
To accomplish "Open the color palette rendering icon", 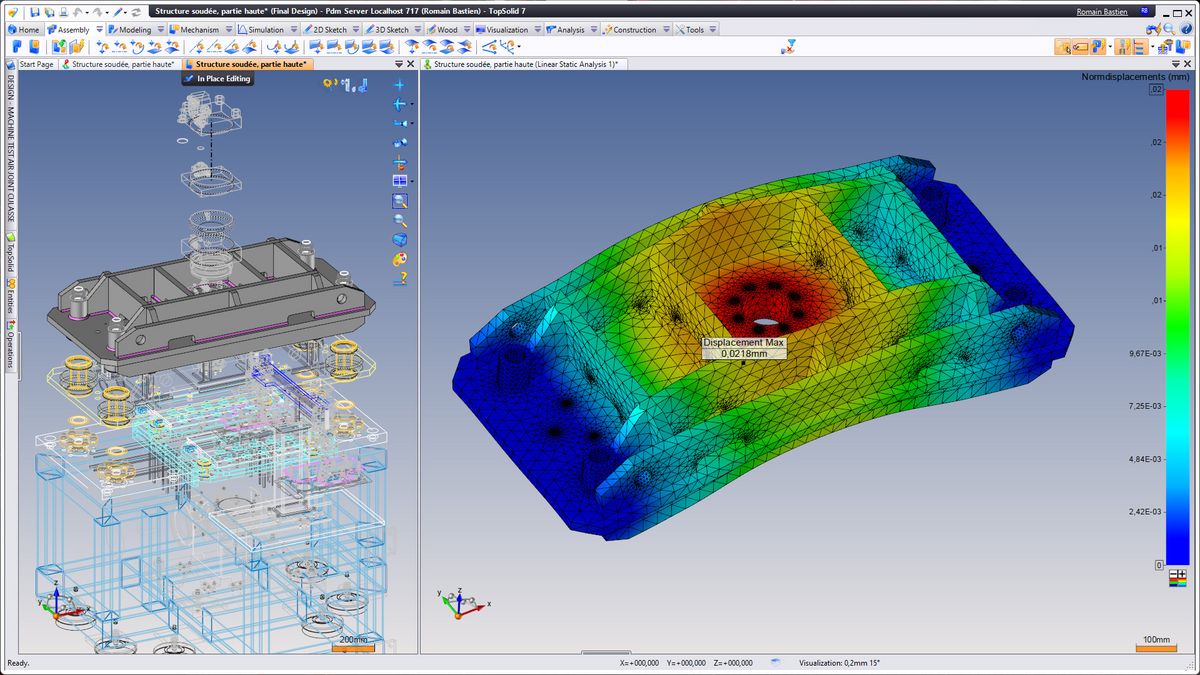I will (400, 259).
